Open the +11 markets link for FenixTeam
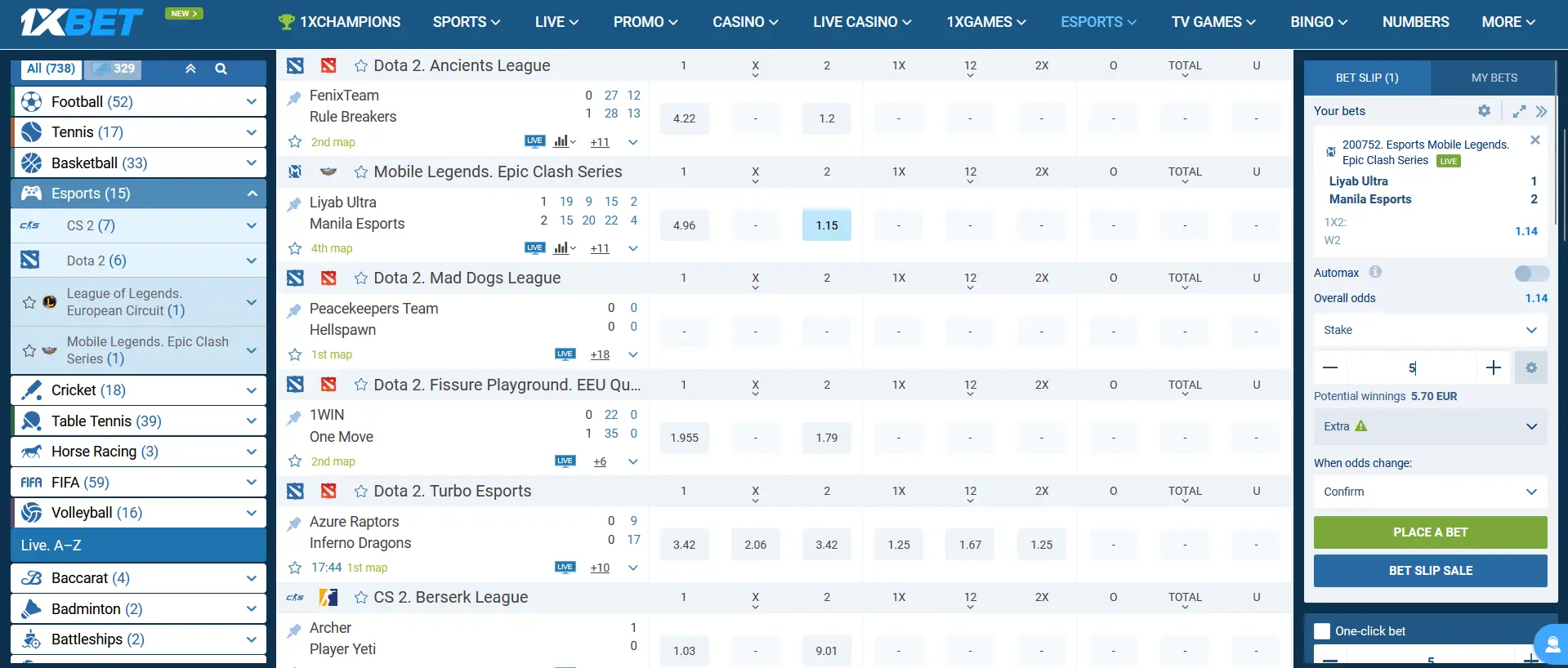Screen dimensions: 1568x668 click(600, 142)
